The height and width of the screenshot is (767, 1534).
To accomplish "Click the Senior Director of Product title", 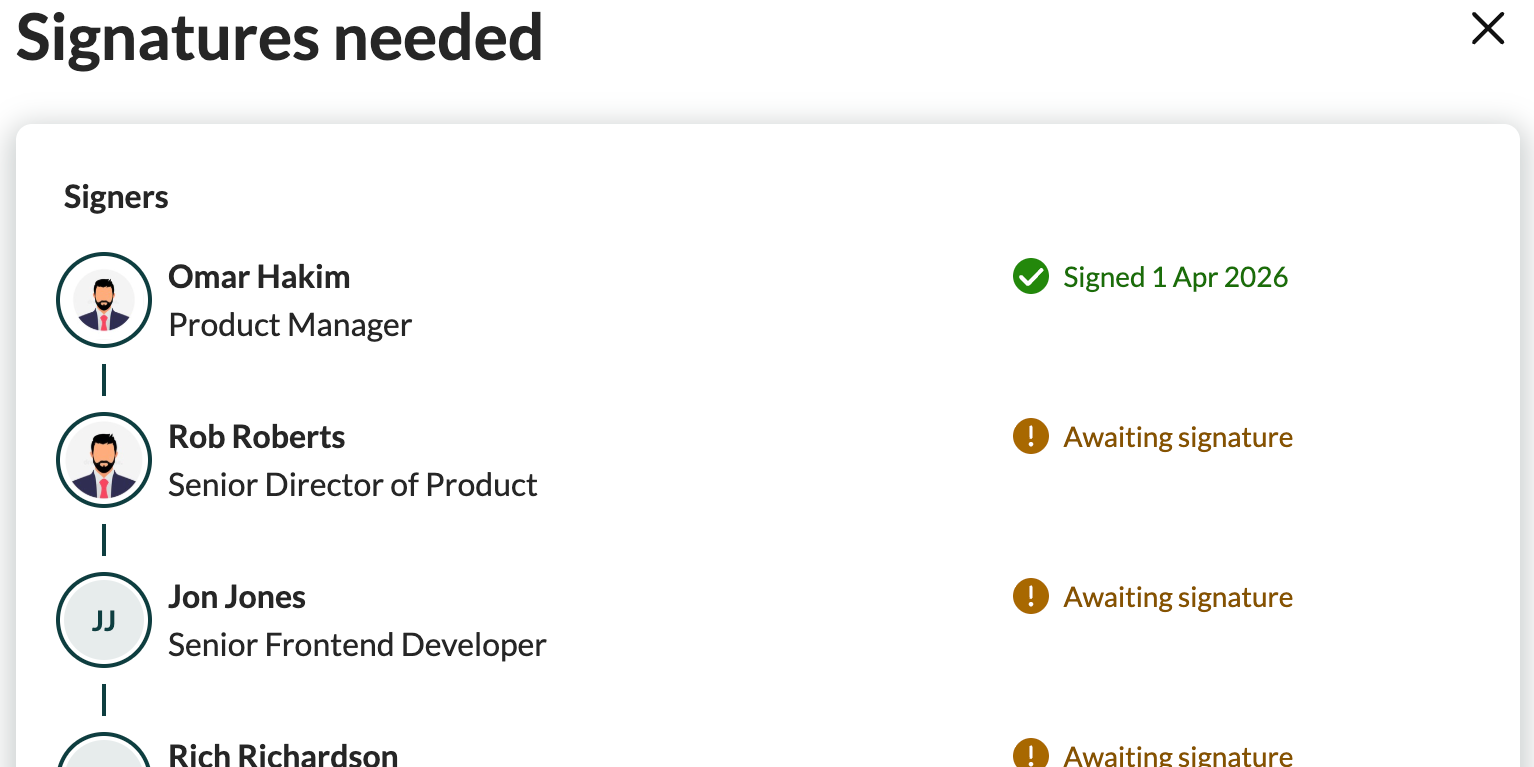I will click(353, 485).
